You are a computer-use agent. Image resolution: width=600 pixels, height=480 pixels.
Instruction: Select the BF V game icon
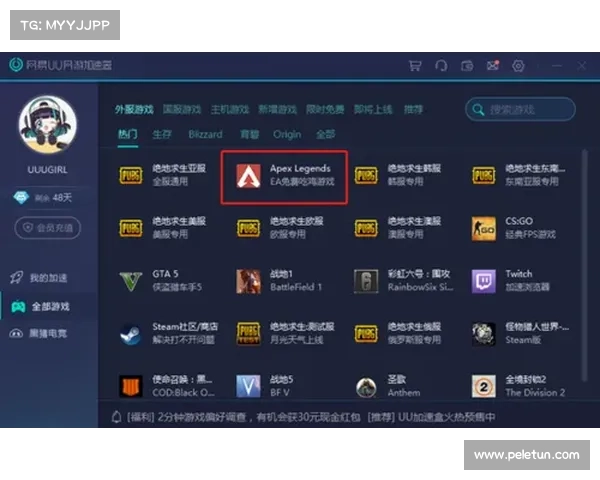(249, 386)
